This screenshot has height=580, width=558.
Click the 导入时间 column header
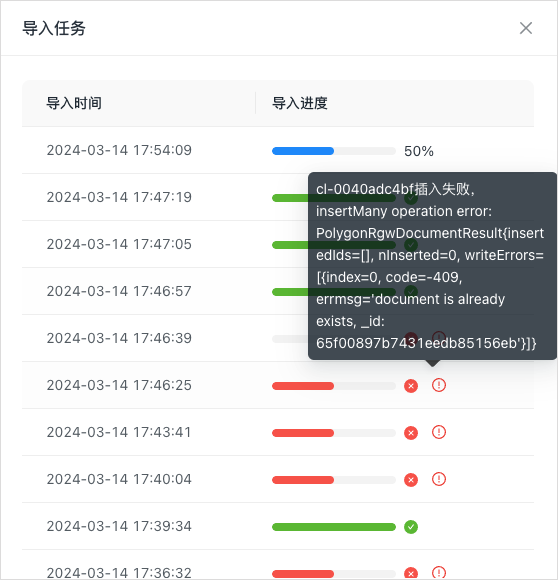[74, 103]
